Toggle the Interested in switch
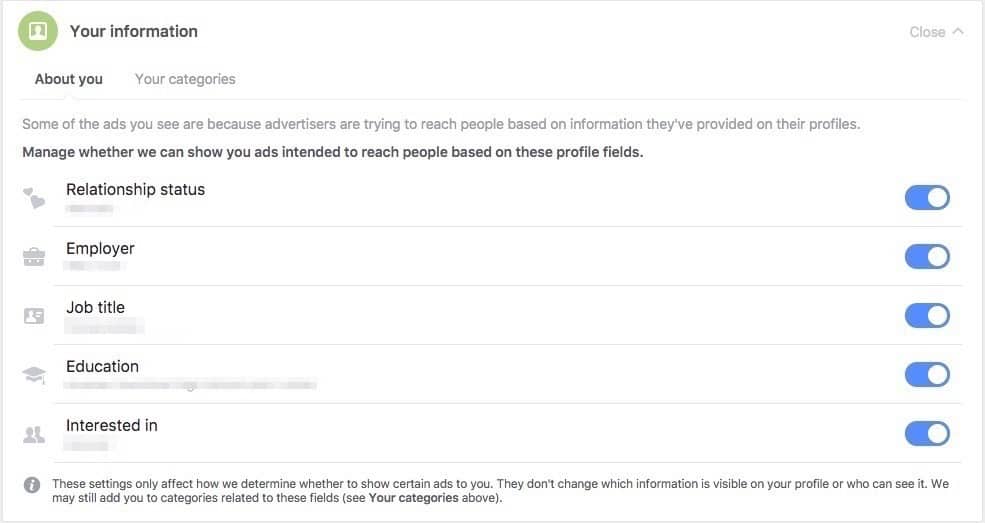Viewport: 985px width, 523px height. point(927,434)
